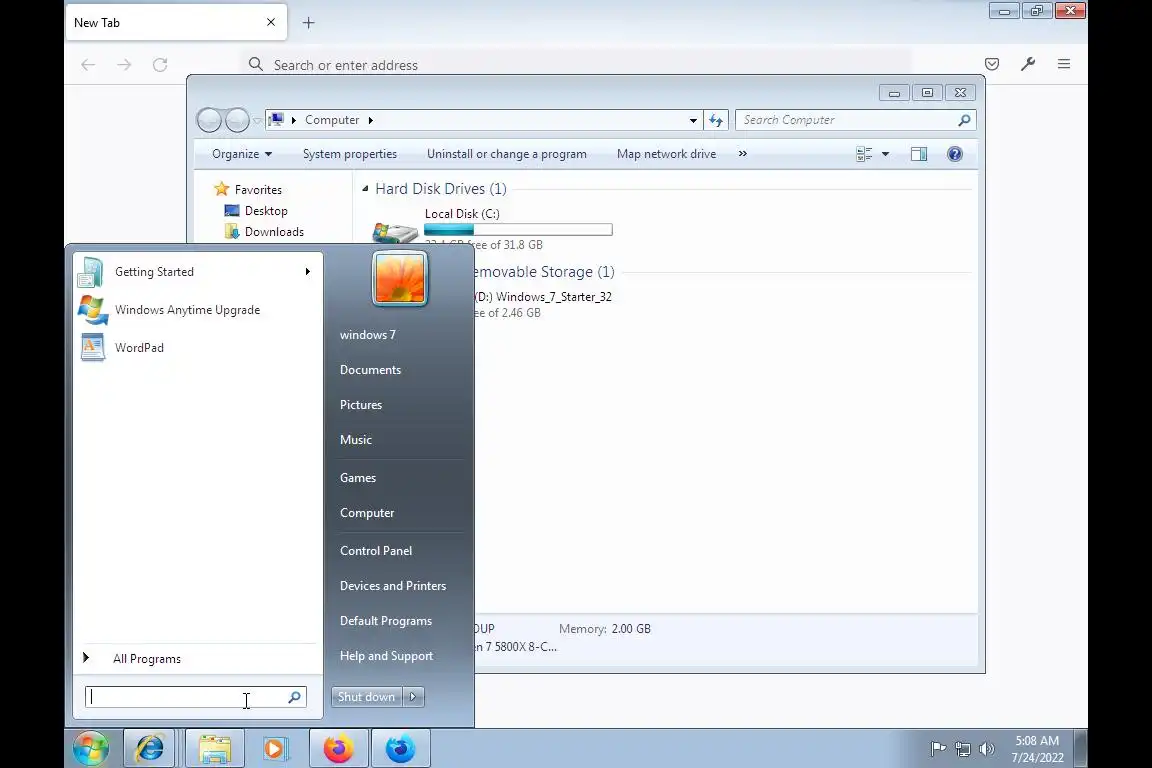1152x768 pixels.
Task: Open Windows Media Player from taskbar
Action: [275, 749]
